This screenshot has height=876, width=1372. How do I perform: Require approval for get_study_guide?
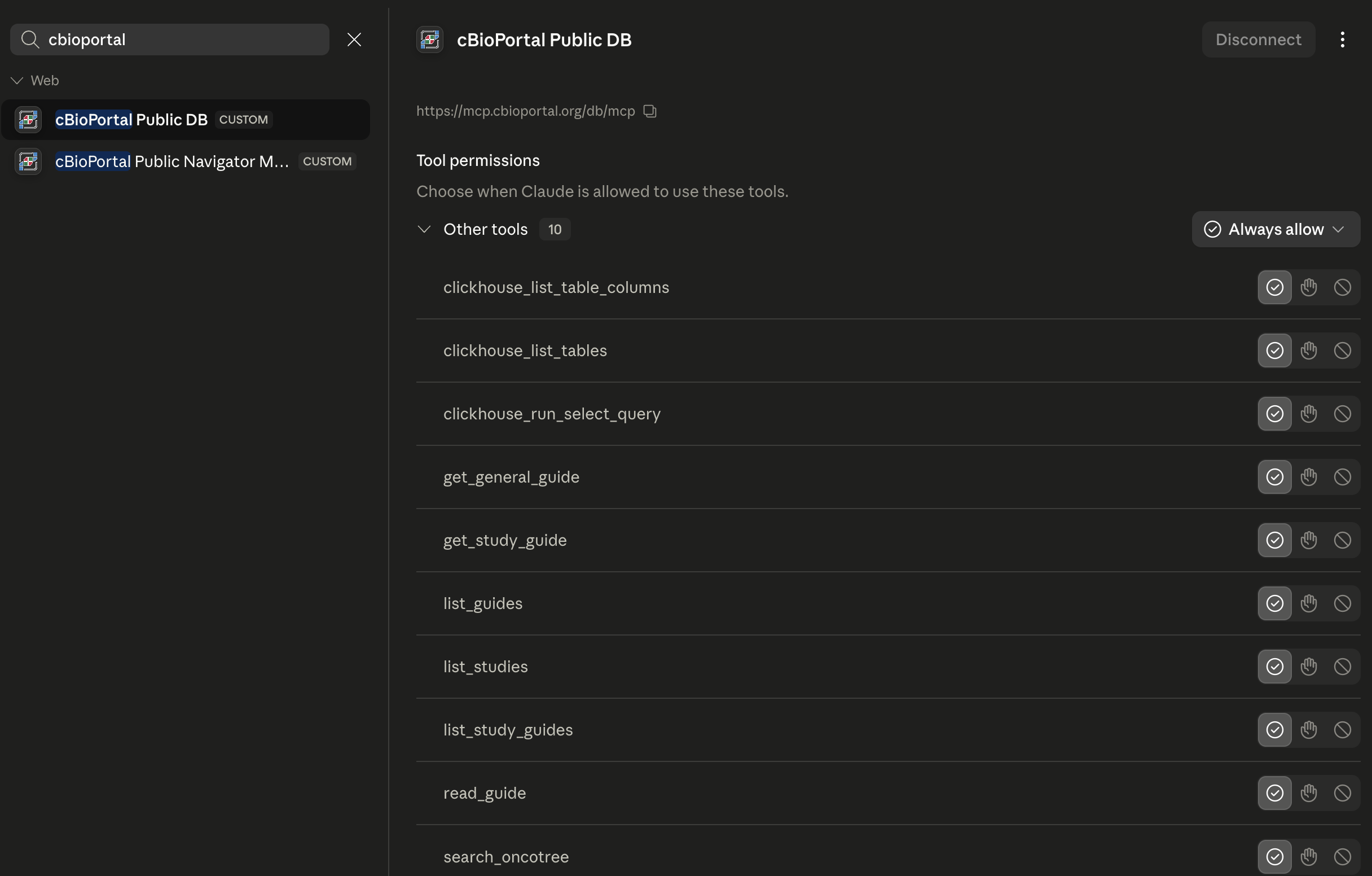tap(1309, 540)
